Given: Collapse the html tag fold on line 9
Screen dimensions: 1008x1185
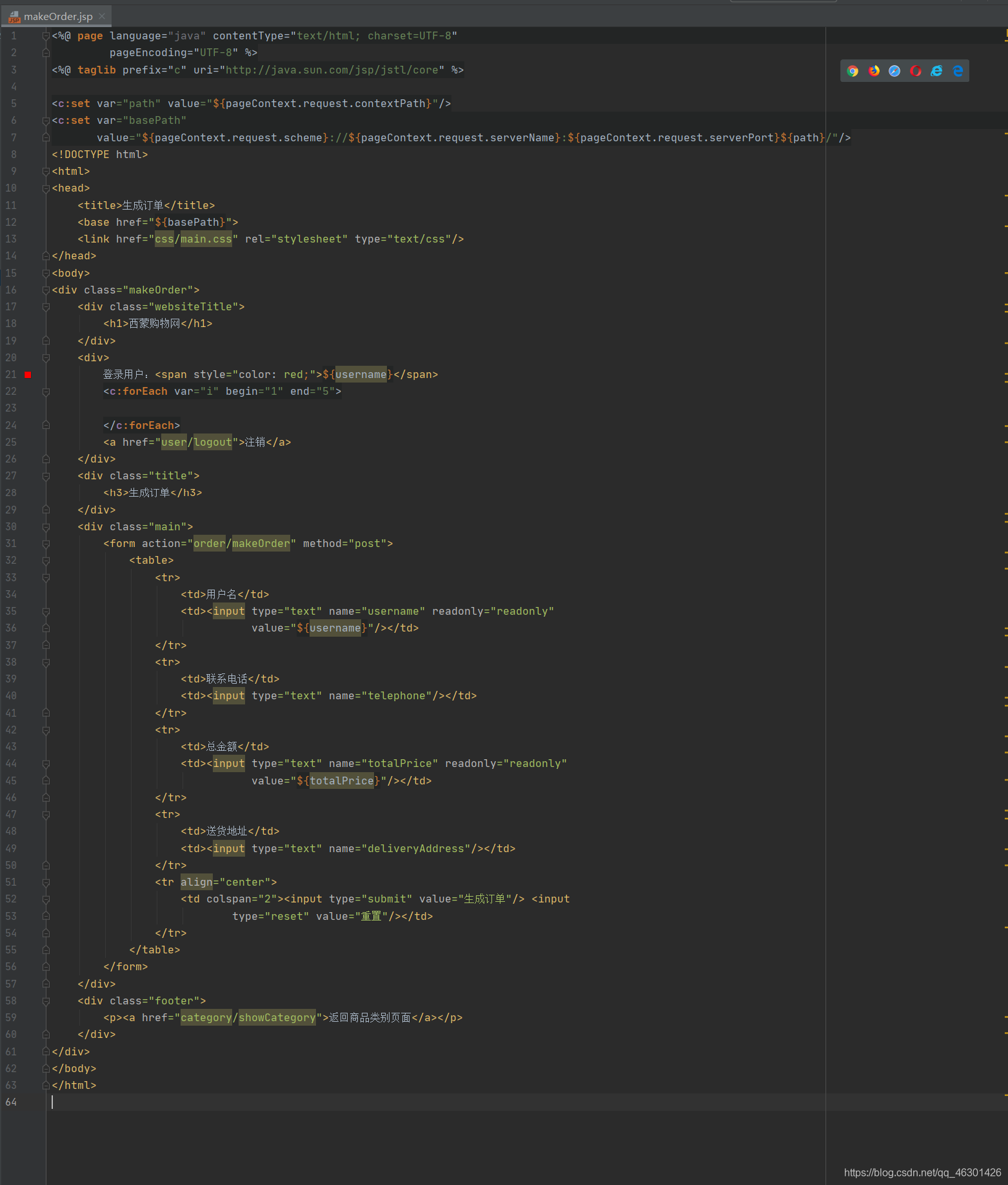Looking at the screenshot, I should pos(46,172).
